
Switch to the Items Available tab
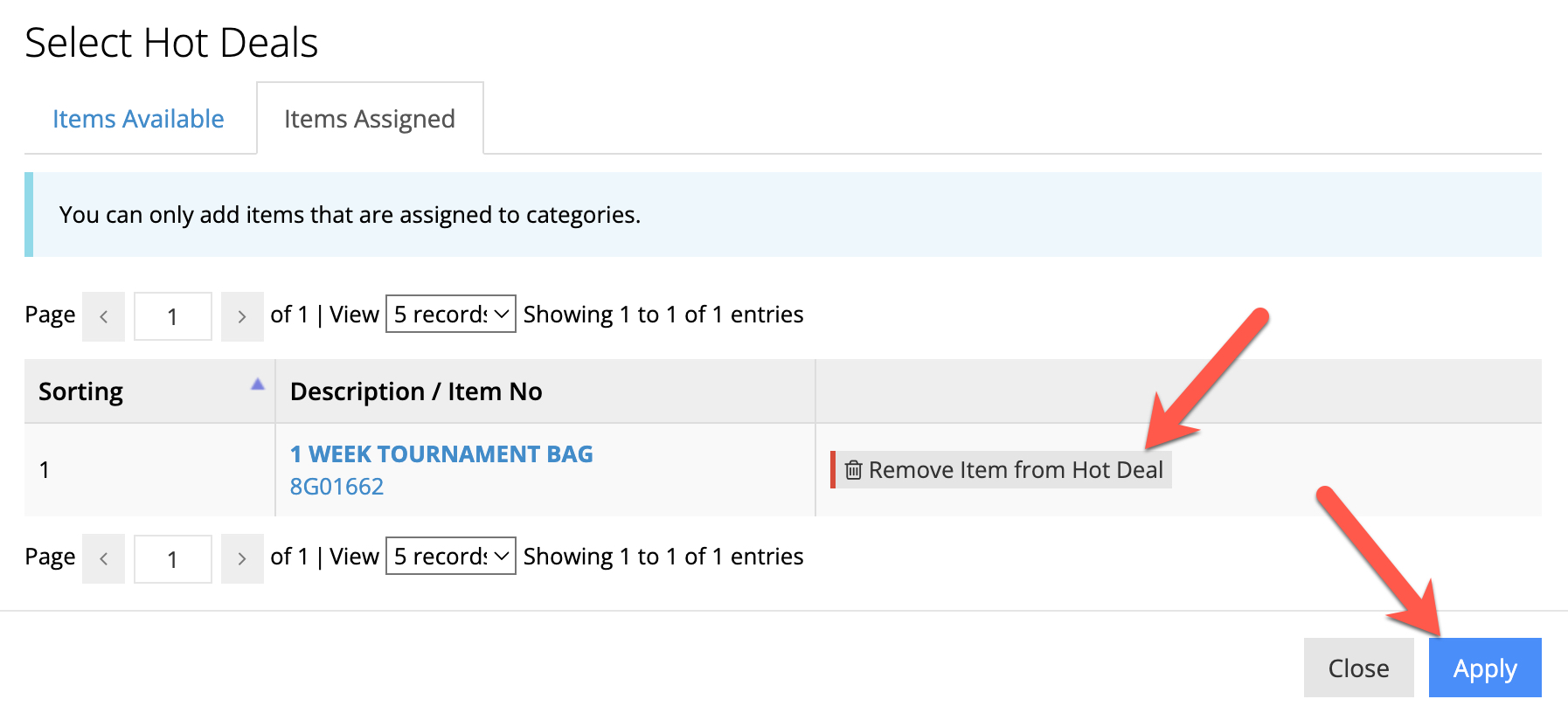point(138,119)
